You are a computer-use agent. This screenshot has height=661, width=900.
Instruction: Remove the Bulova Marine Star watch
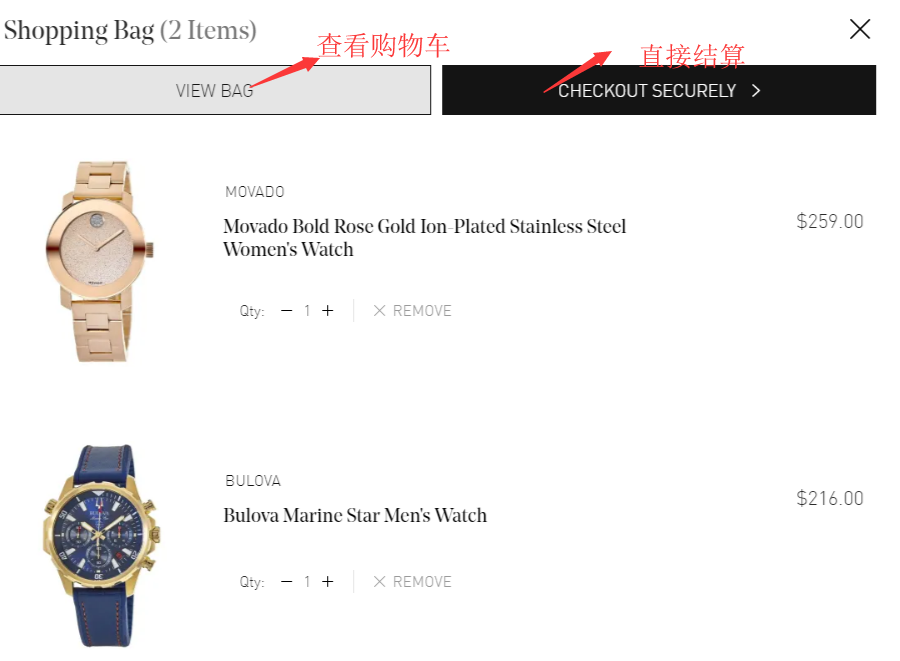(x=412, y=582)
